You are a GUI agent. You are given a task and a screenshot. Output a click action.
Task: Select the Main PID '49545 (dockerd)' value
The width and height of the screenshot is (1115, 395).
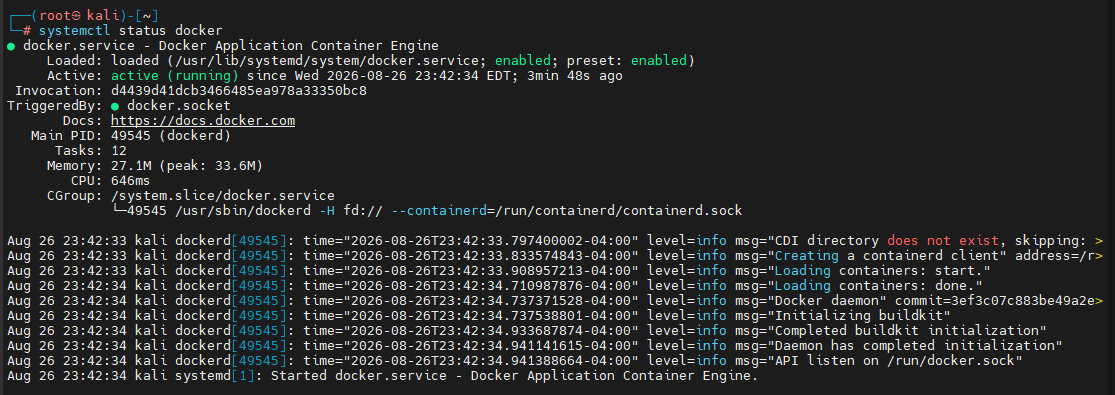click(171, 136)
